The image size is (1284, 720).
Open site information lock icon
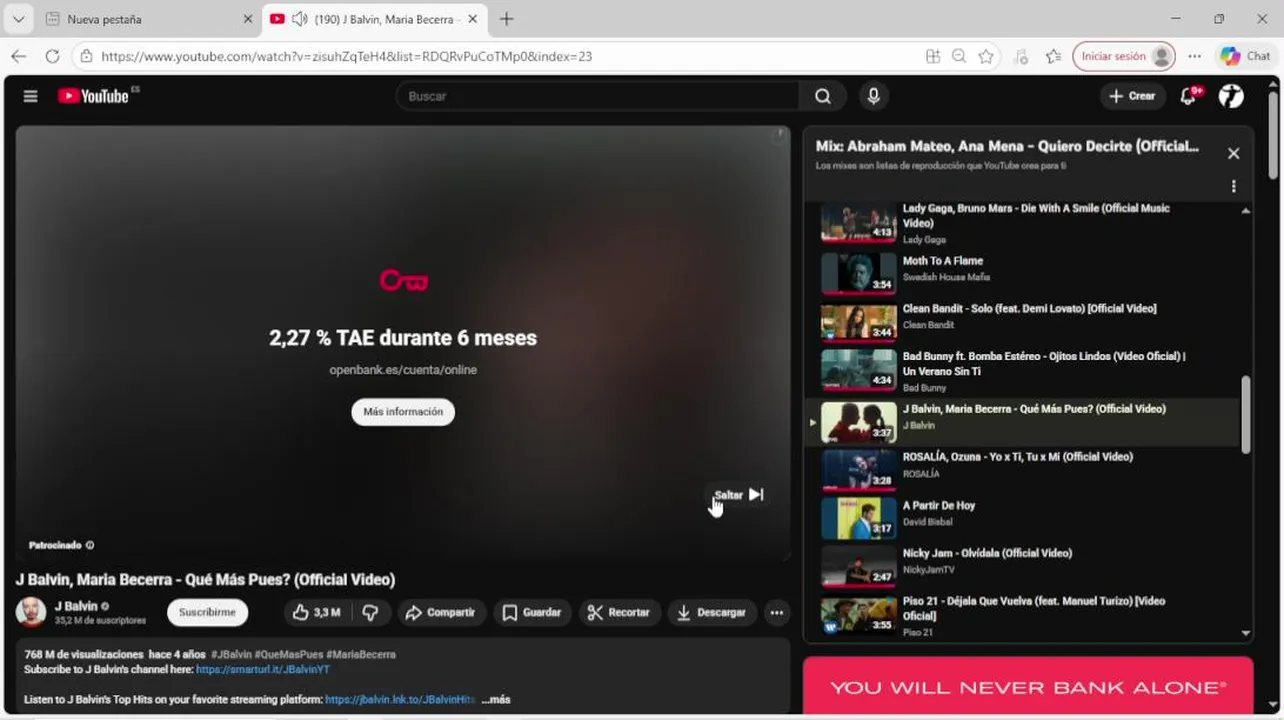[x=86, y=56]
